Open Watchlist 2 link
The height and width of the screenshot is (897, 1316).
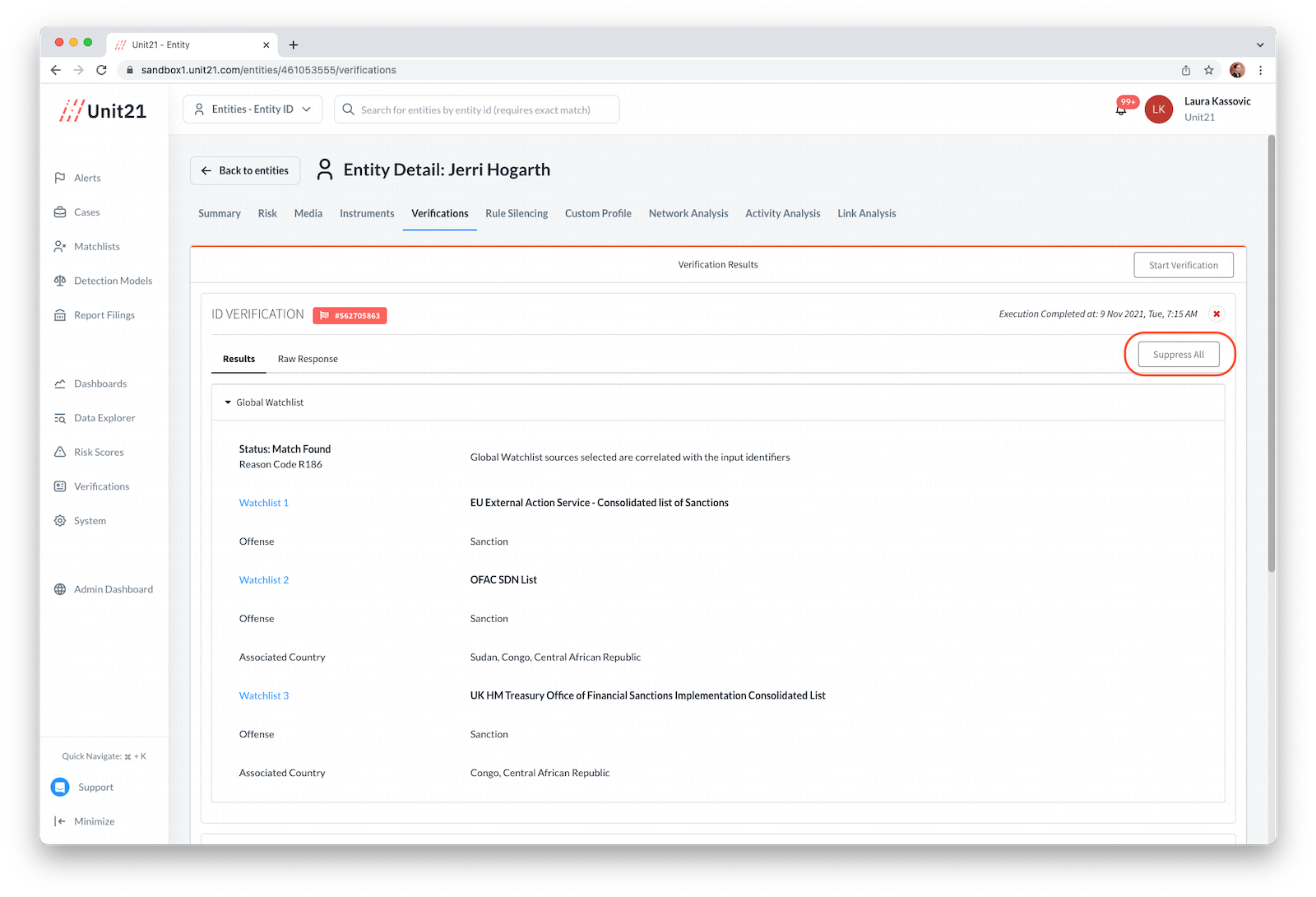pos(264,580)
